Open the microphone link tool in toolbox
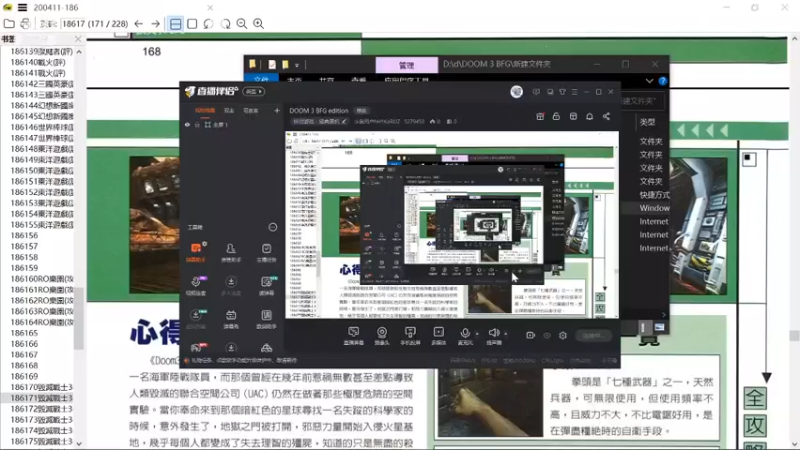Screen dimensions: 800x450 coord(195,285)
